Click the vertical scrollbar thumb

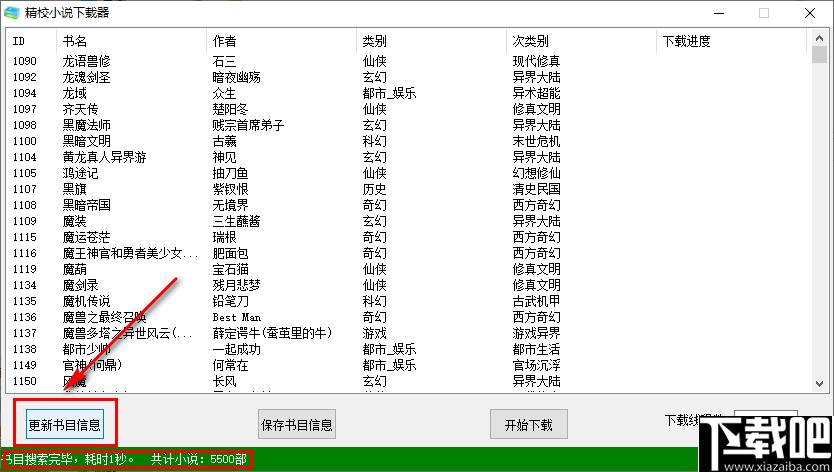pyautogui.click(x=819, y=55)
